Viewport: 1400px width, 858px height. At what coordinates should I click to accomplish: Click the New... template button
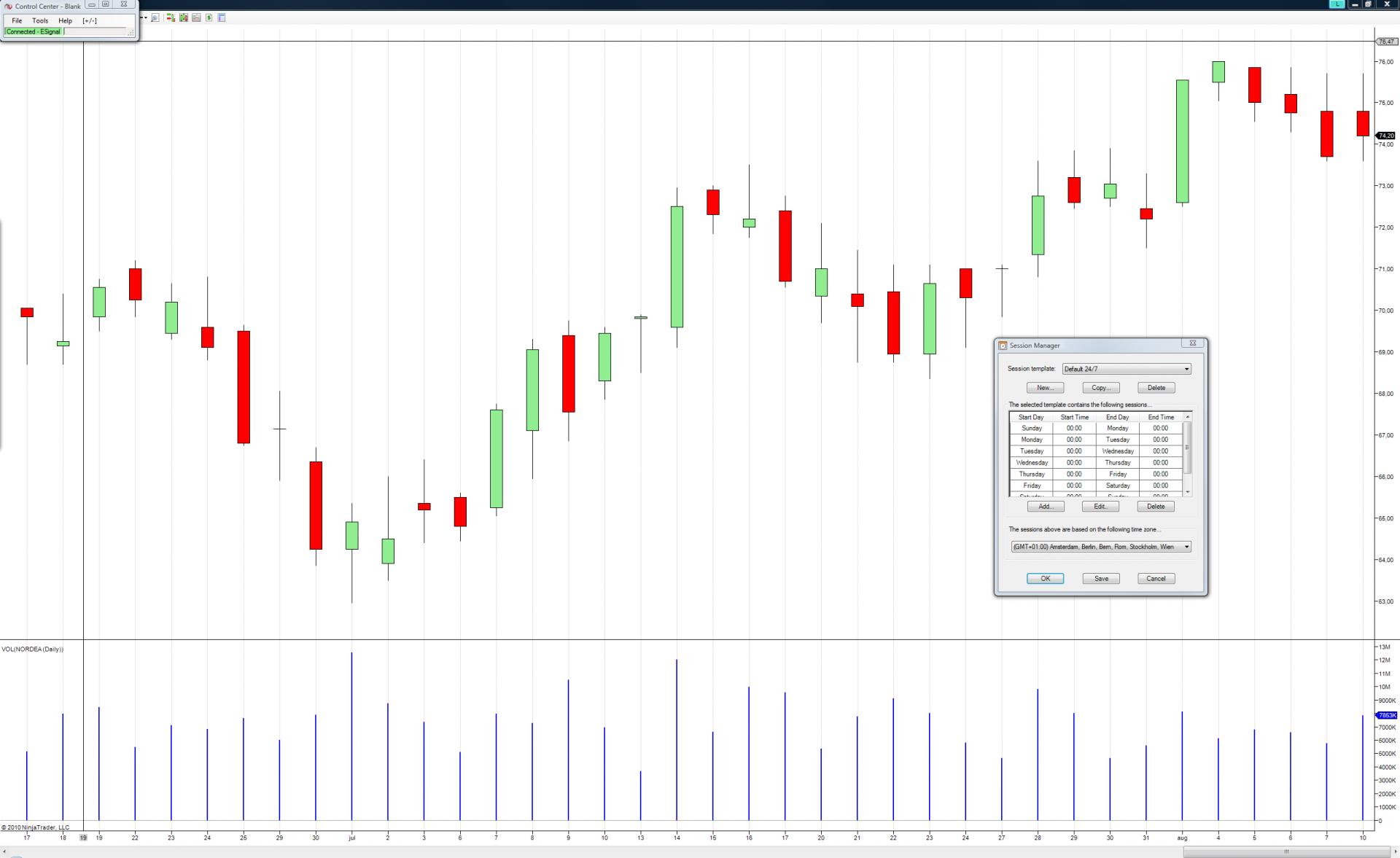pyautogui.click(x=1045, y=388)
